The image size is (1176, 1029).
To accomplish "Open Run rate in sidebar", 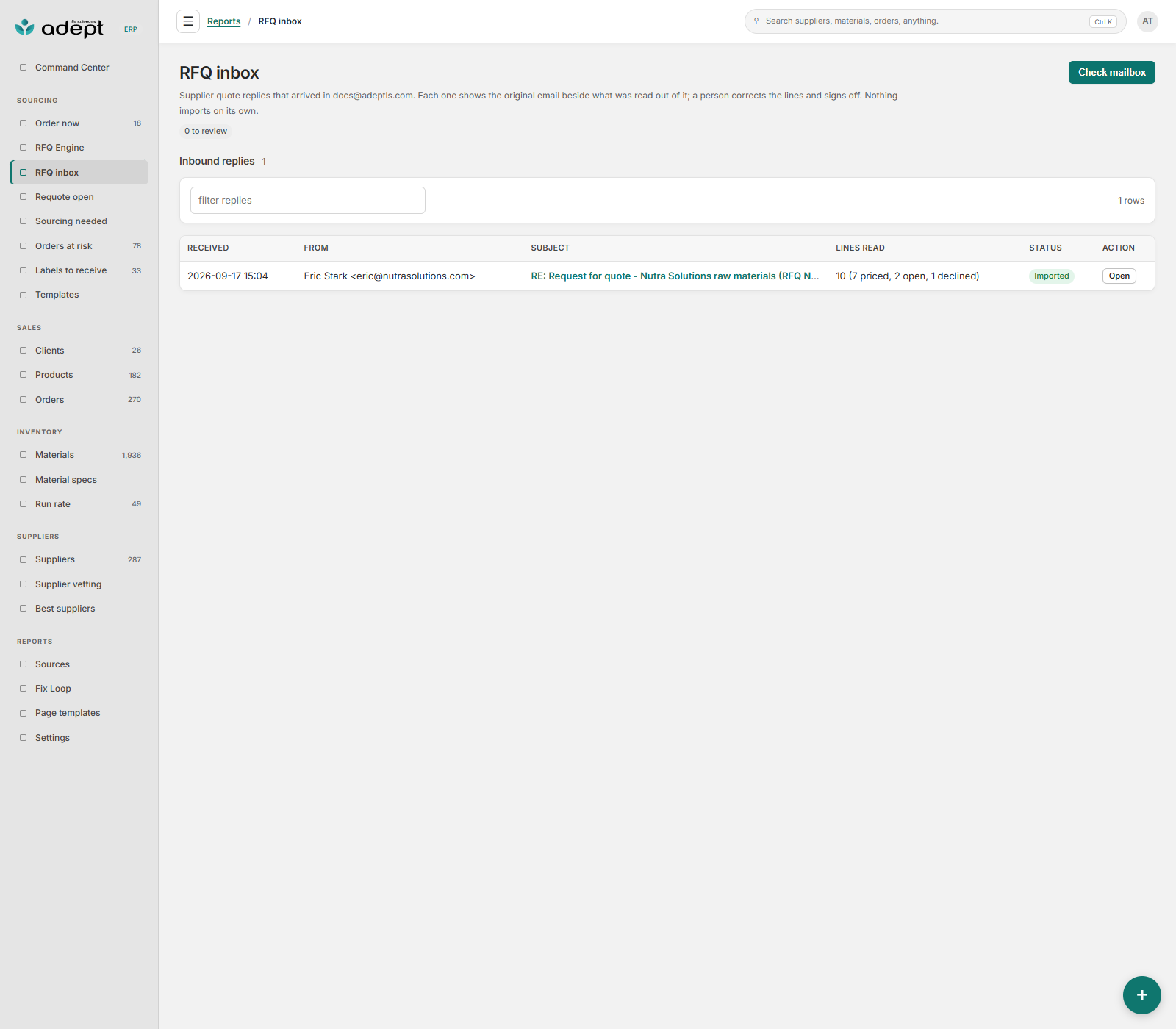I will pos(79,504).
